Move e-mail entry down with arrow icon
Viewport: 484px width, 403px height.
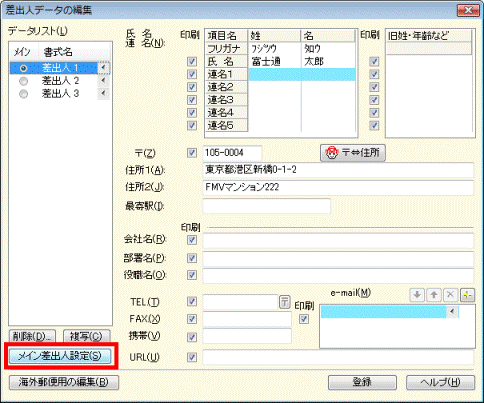pyautogui.click(x=417, y=295)
